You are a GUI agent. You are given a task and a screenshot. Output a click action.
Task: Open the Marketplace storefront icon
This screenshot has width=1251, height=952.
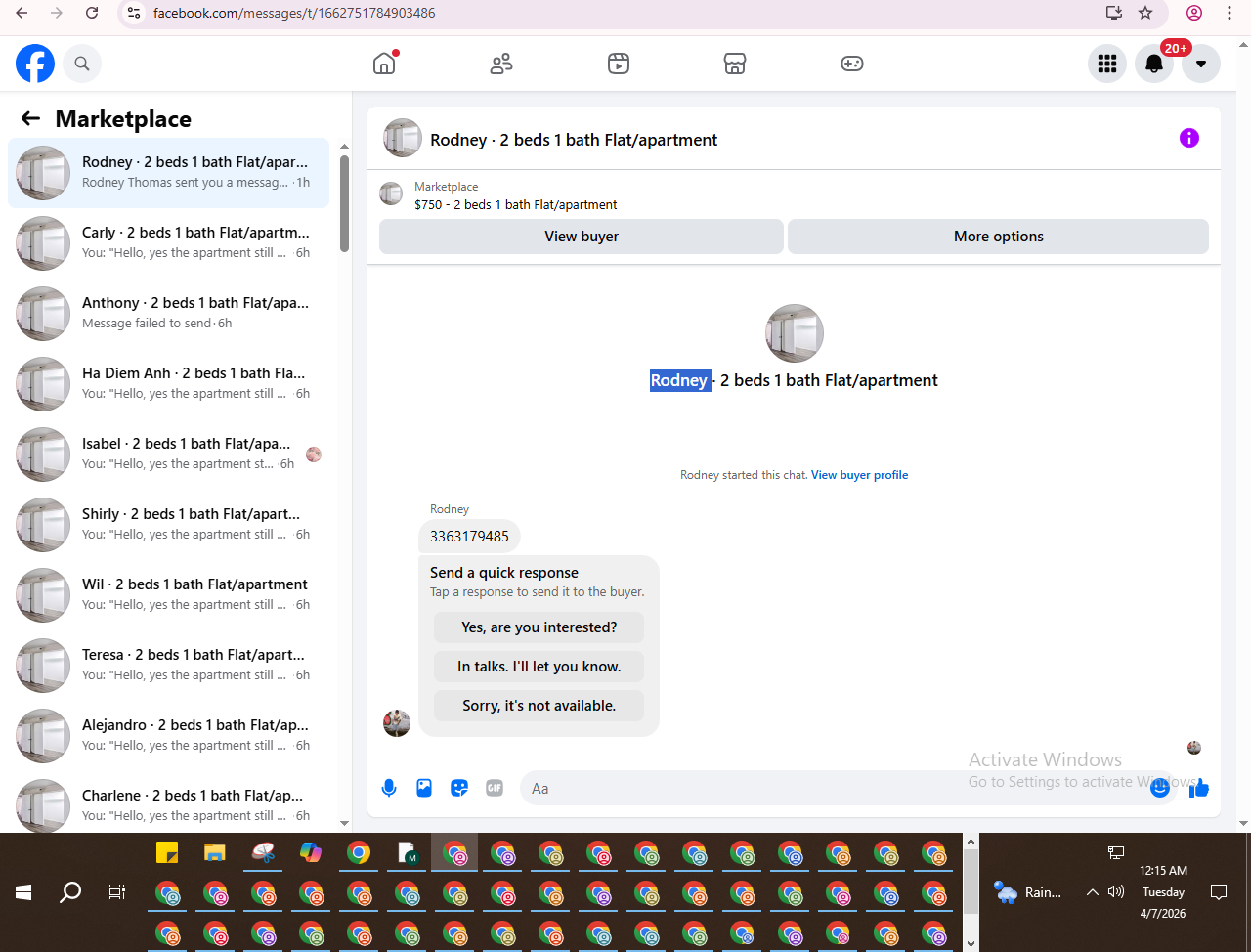tap(735, 64)
